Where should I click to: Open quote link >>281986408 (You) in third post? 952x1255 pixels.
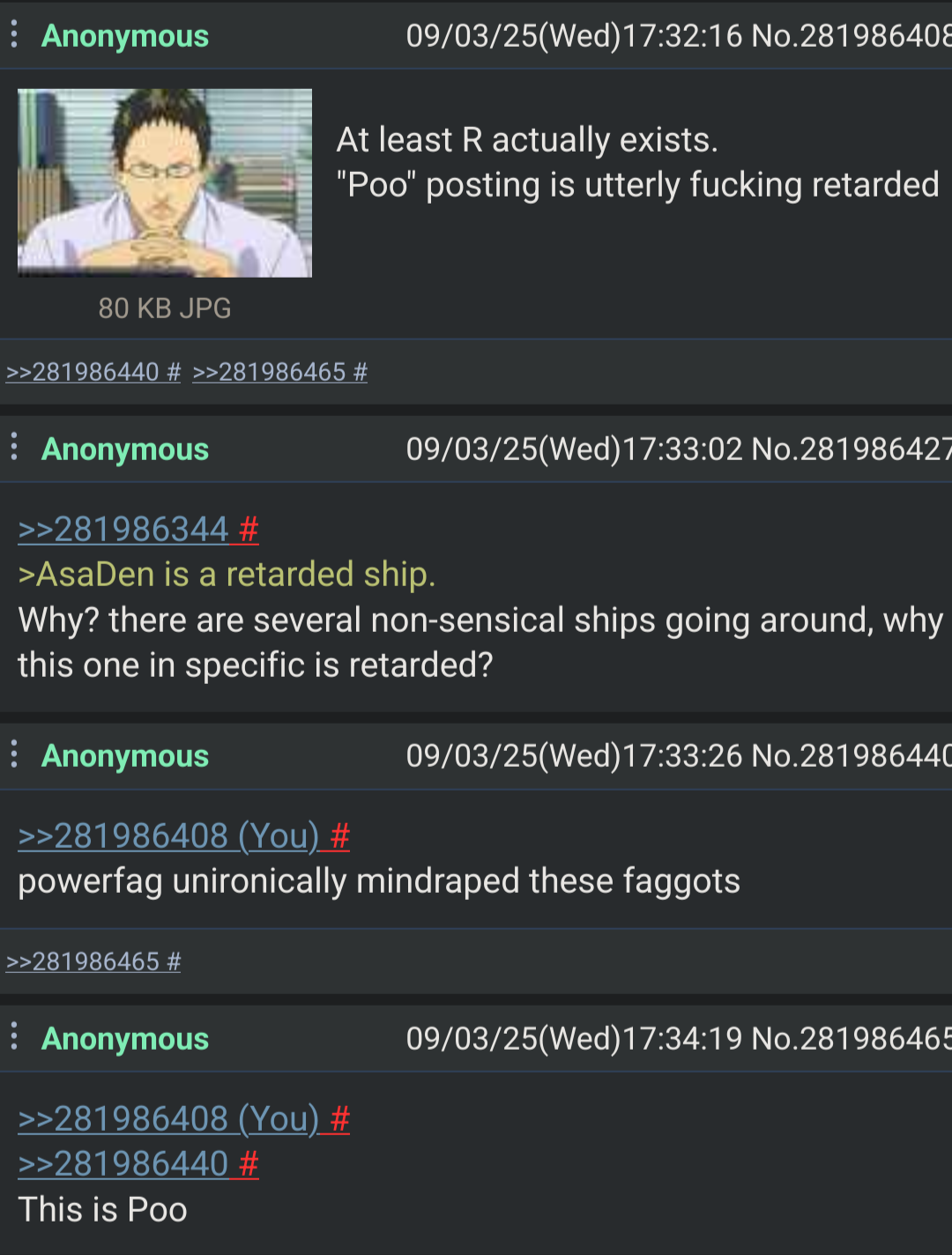pyautogui.click(x=168, y=835)
